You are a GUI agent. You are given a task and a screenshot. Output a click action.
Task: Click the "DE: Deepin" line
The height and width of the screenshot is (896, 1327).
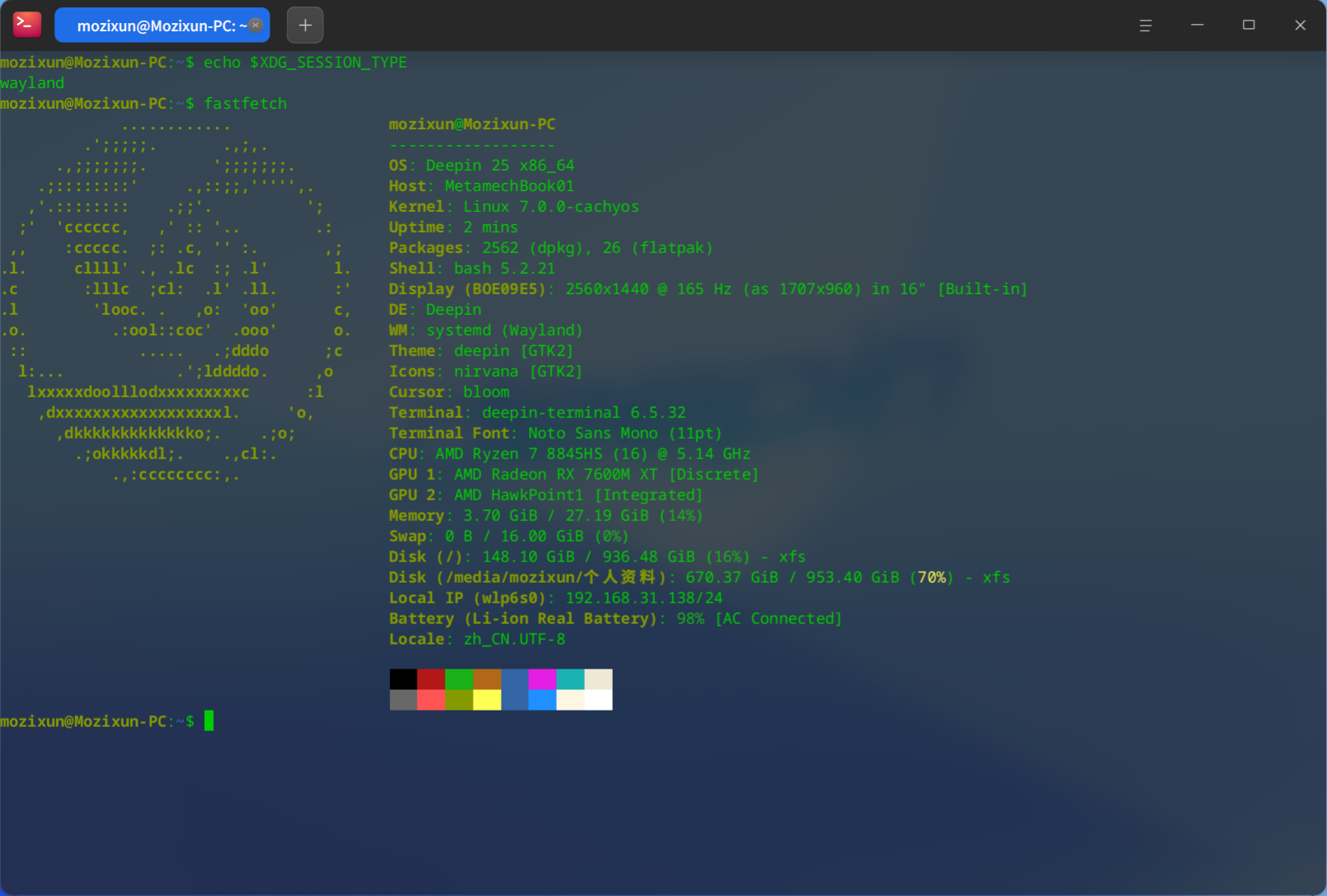[x=435, y=310]
